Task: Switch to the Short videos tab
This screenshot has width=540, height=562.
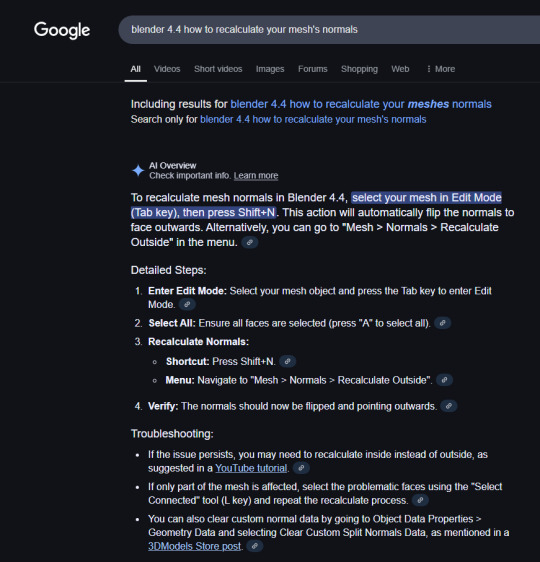Action: pos(218,69)
